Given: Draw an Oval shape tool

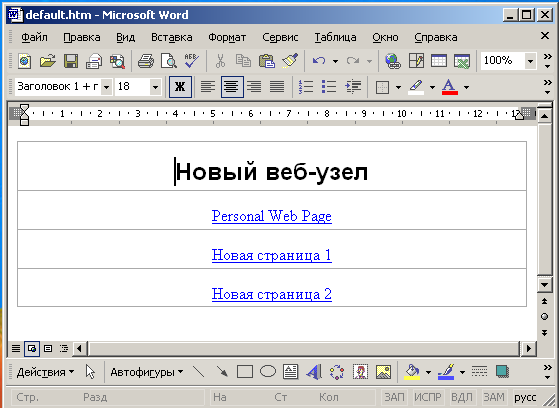Looking at the screenshot, I should pos(268,372).
